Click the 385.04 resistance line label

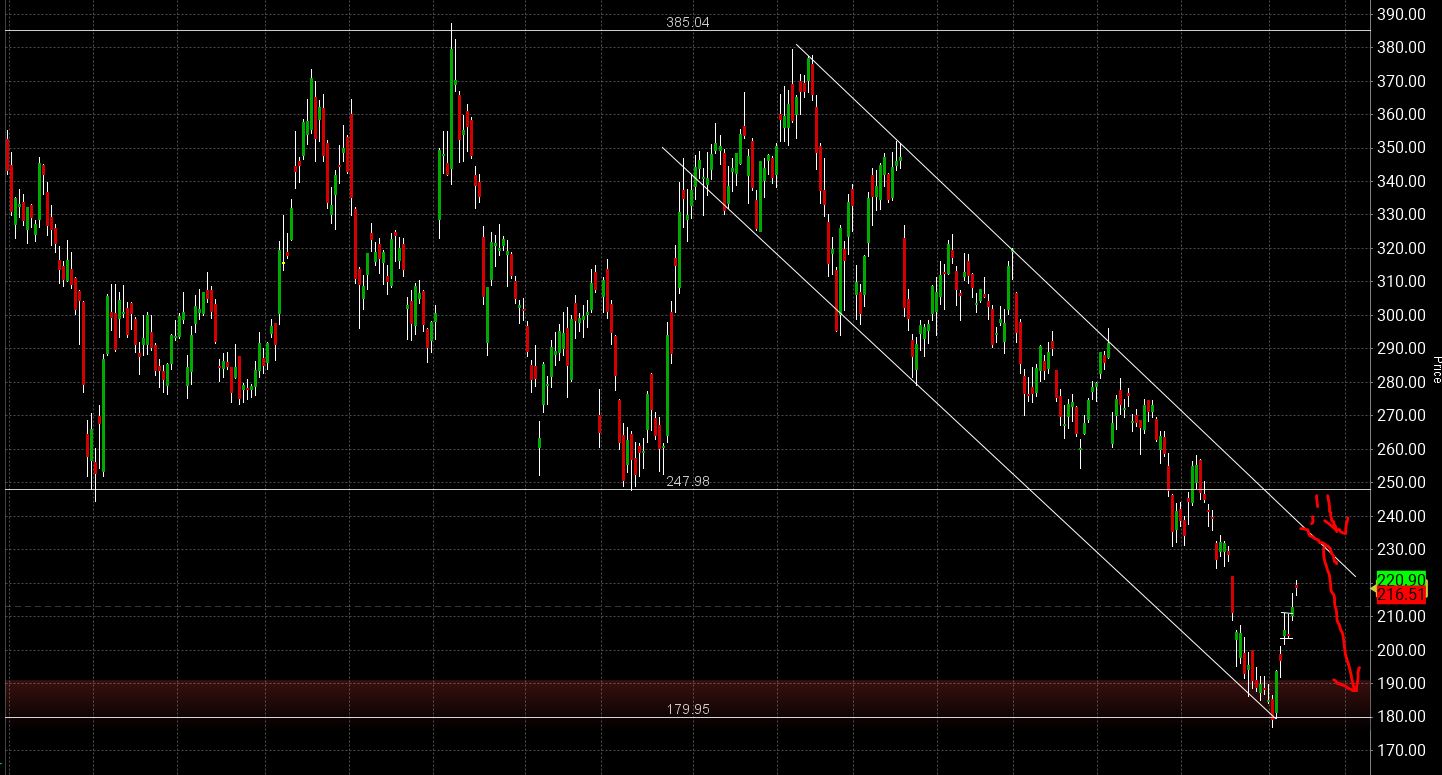(x=687, y=22)
